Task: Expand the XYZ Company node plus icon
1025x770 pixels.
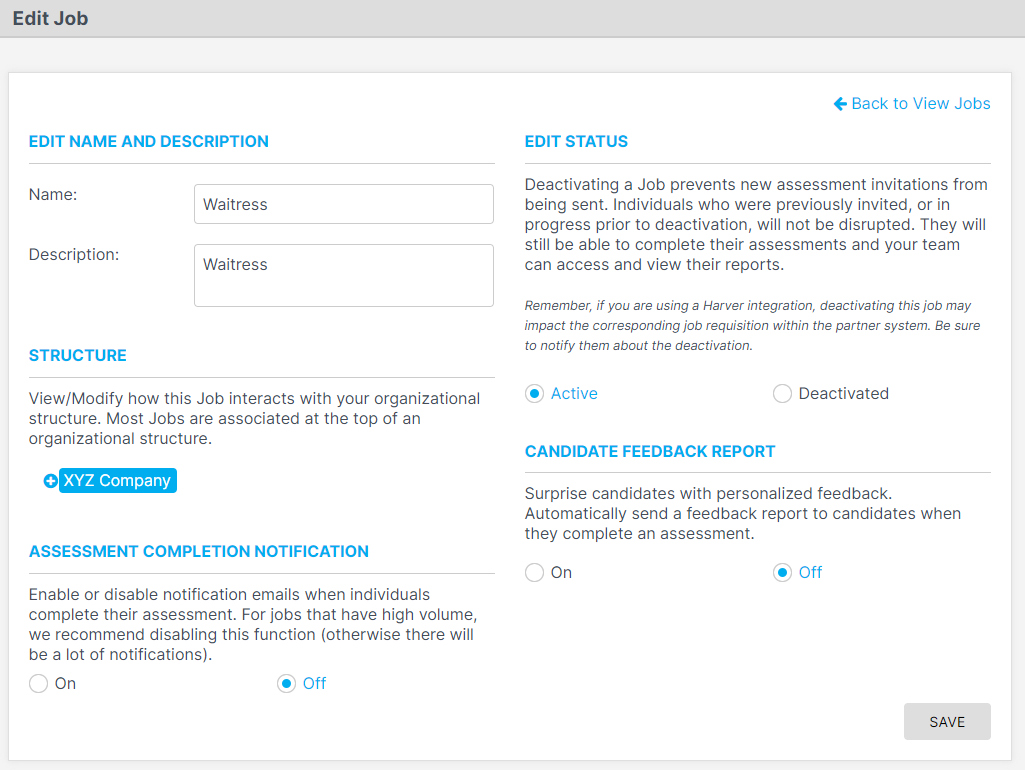Action: (x=50, y=481)
